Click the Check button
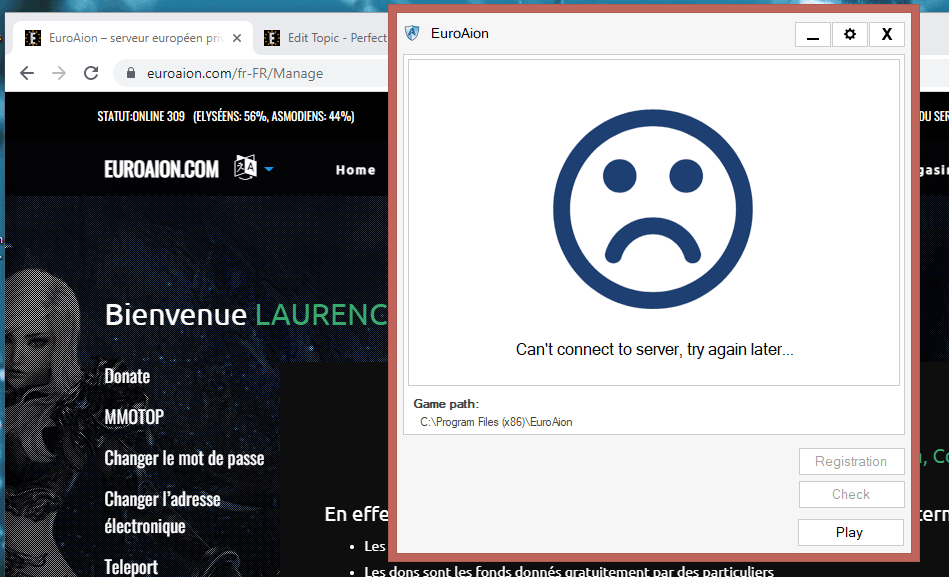Image resolution: width=949 pixels, height=577 pixels. coord(851,494)
